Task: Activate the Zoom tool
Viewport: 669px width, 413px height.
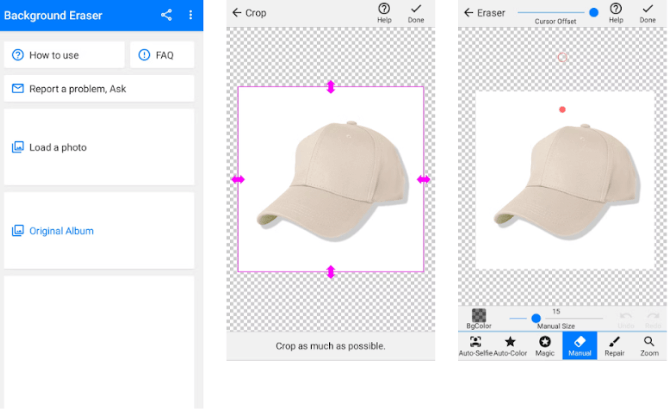Action: pyautogui.click(x=649, y=346)
